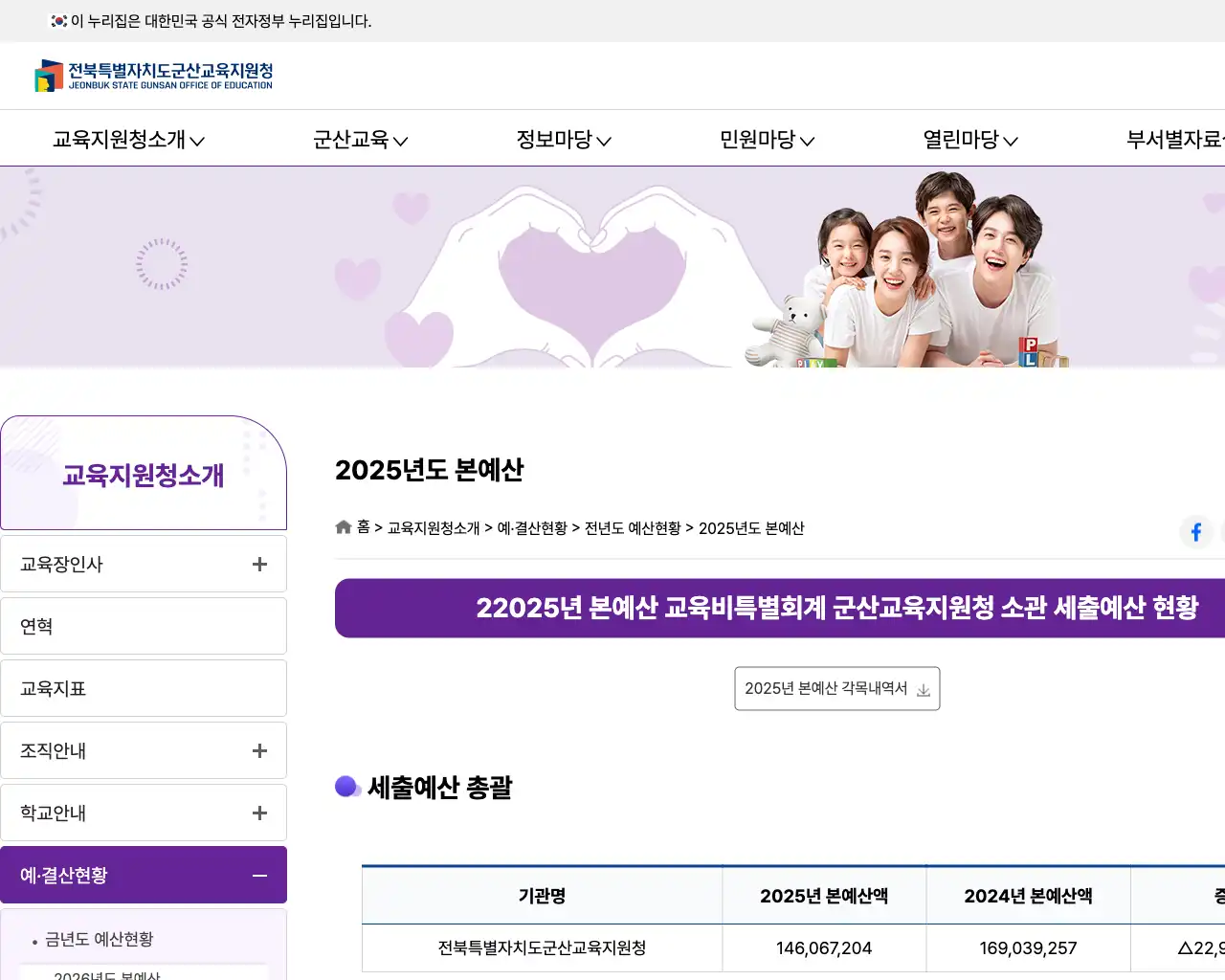Screen dimensions: 1225x980
Task: Click the Jeonbuk Gunsan Office of Education logo
Action: (x=154, y=76)
